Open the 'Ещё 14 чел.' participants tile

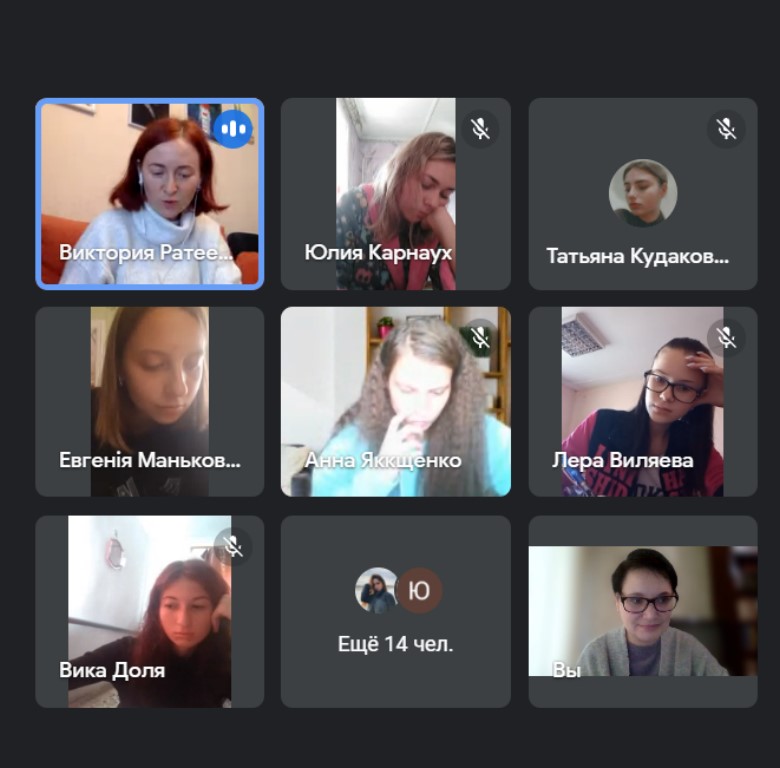[x=395, y=611]
